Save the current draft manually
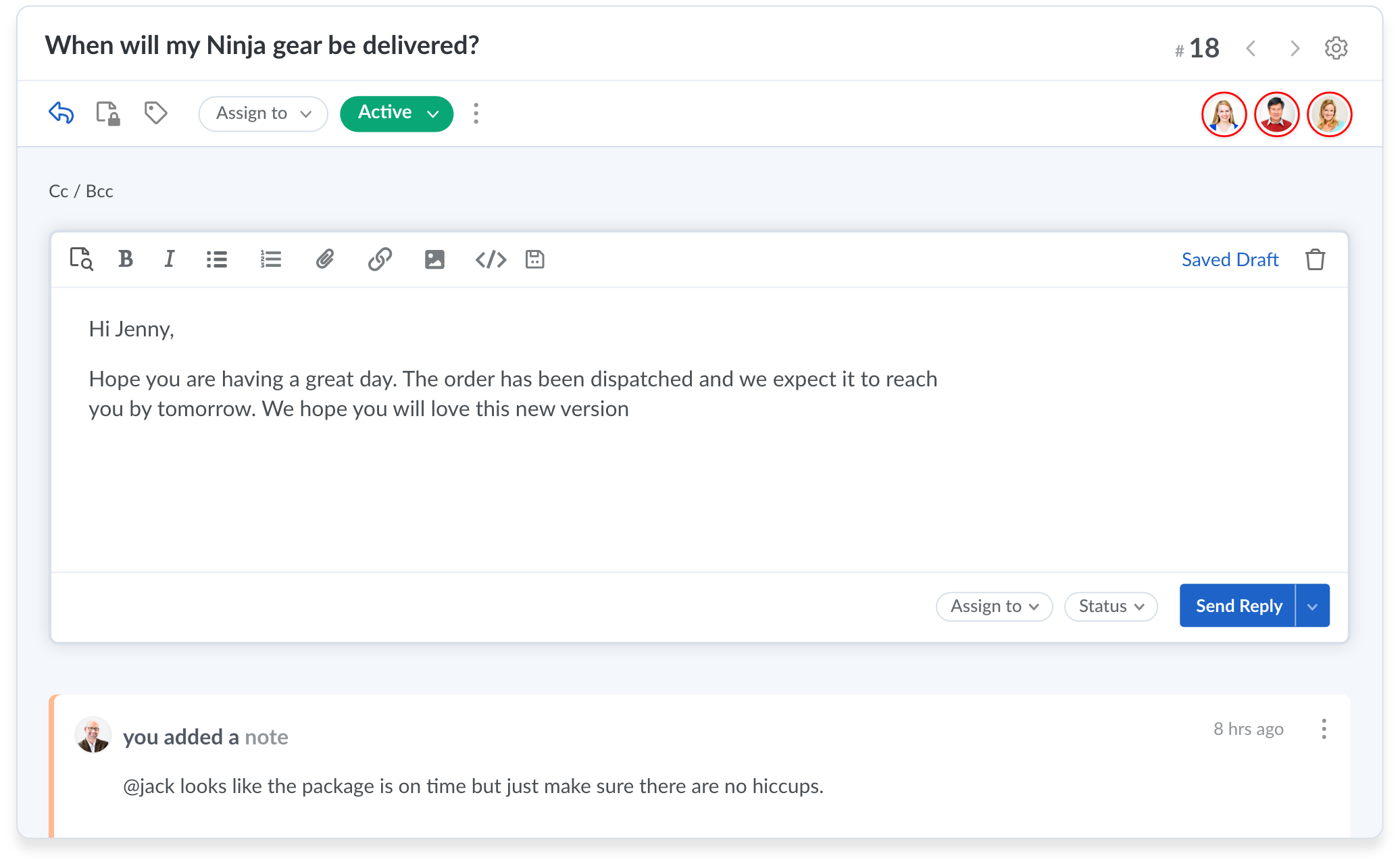 pos(534,259)
